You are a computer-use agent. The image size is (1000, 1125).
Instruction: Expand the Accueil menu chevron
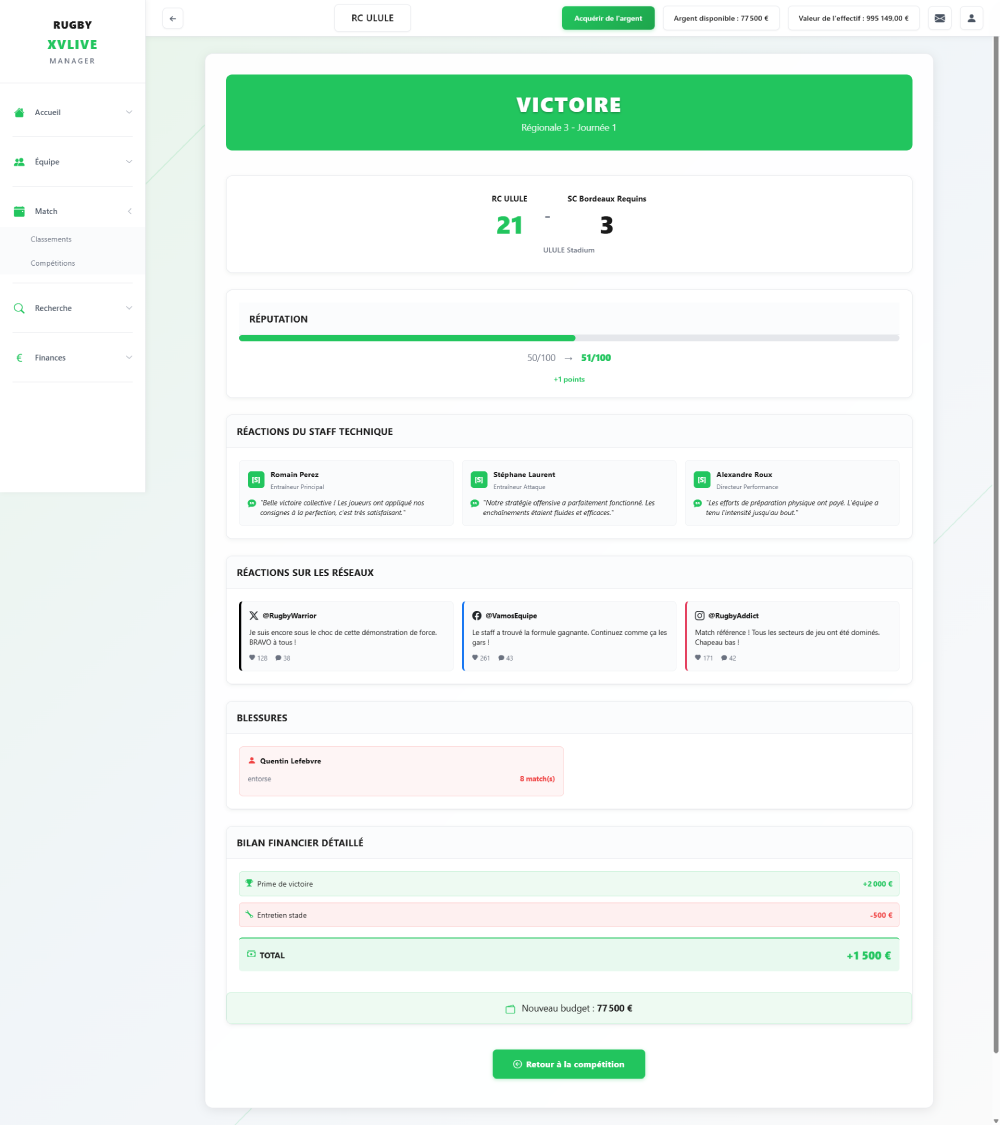[x=128, y=112]
